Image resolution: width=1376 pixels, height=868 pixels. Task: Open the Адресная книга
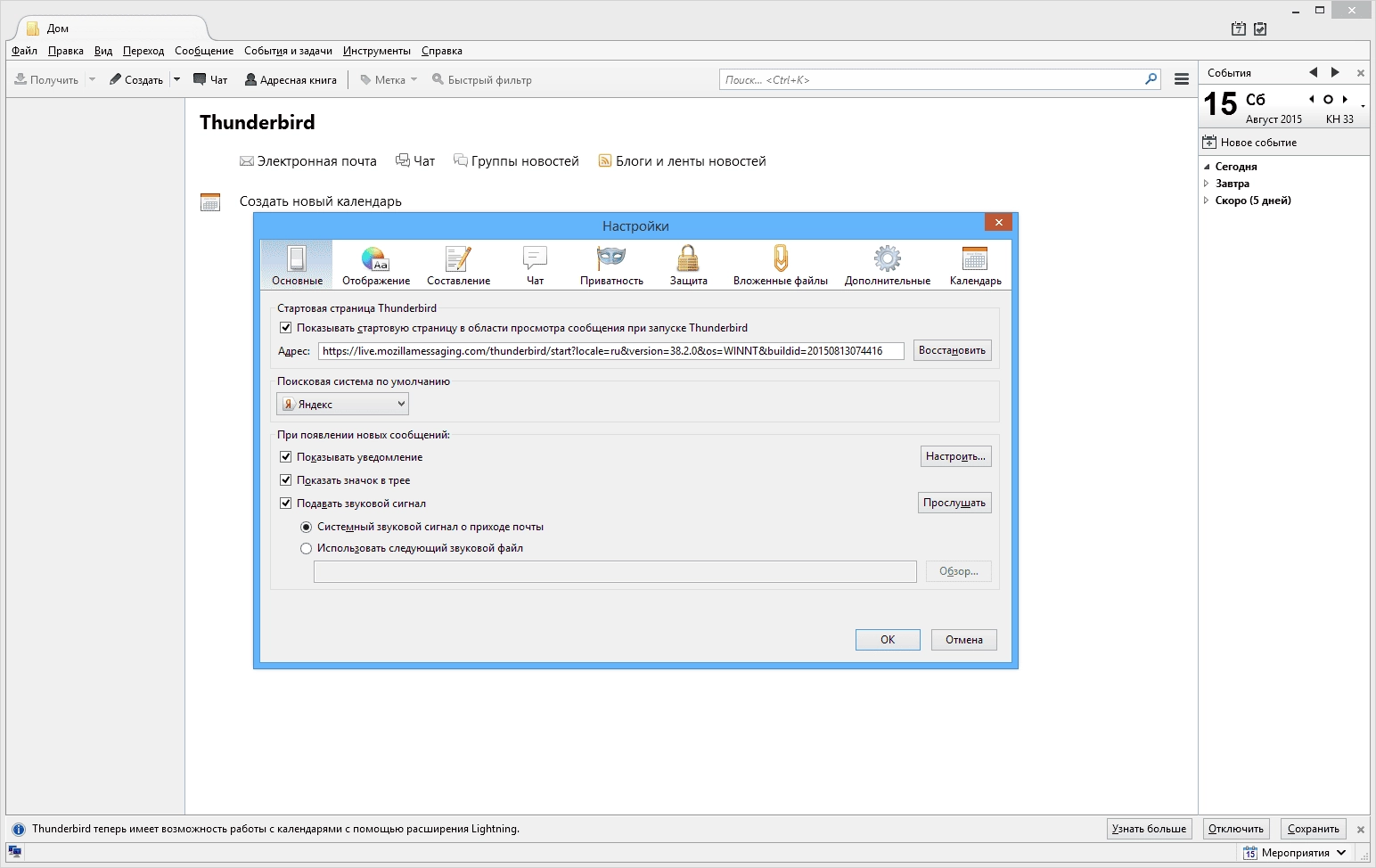pyautogui.click(x=291, y=79)
